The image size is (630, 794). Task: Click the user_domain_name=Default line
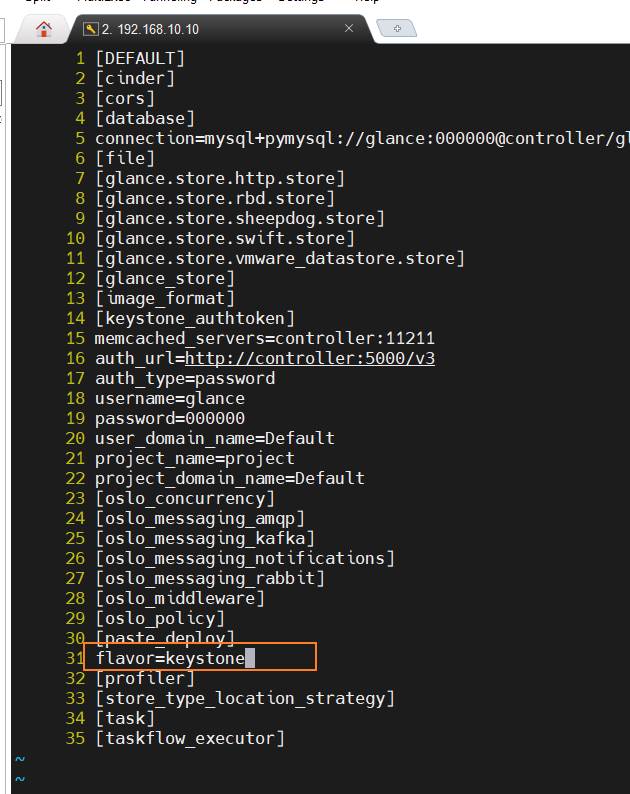click(215, 439)
